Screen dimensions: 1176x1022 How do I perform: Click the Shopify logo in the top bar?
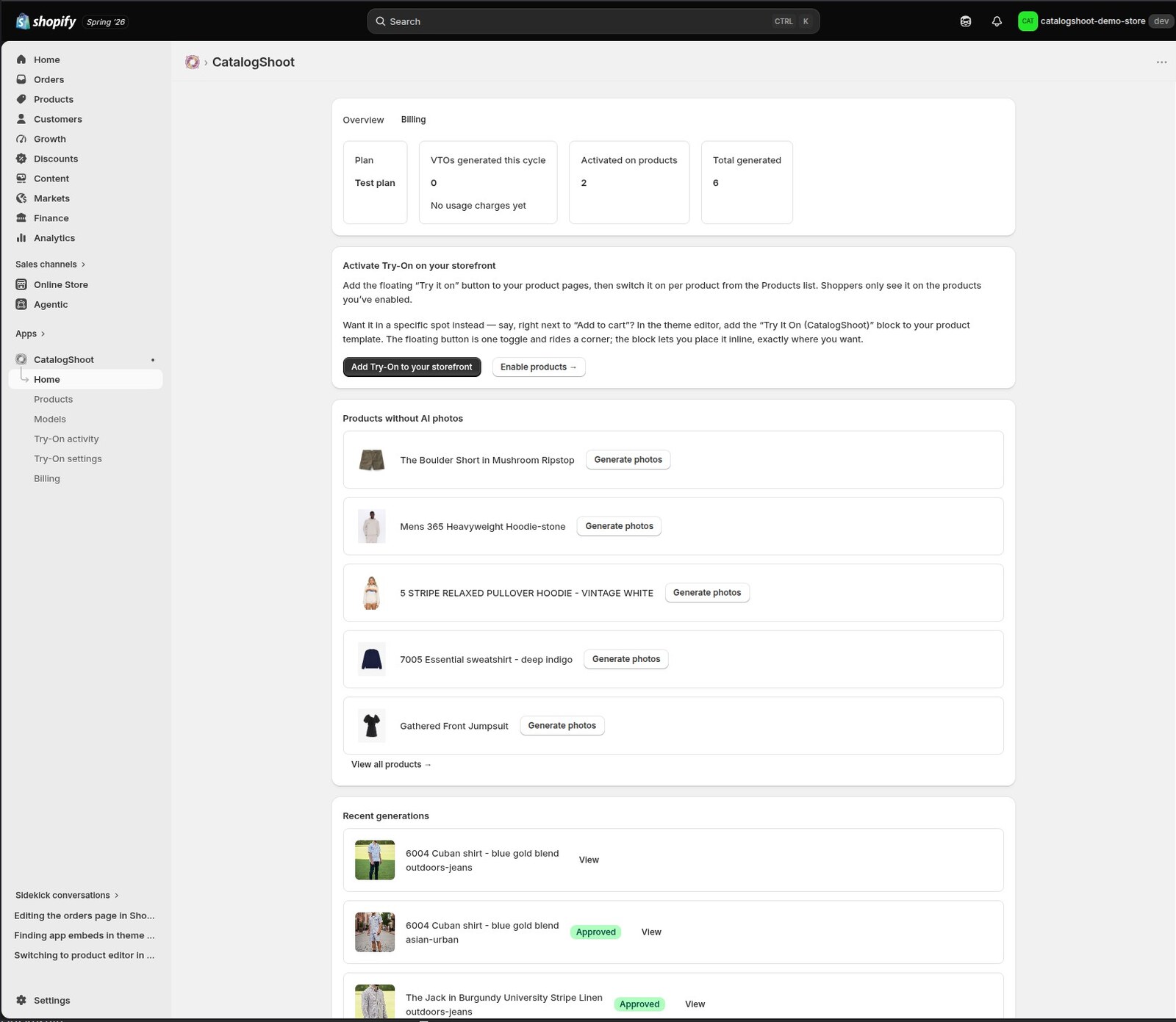pos(46,21)
